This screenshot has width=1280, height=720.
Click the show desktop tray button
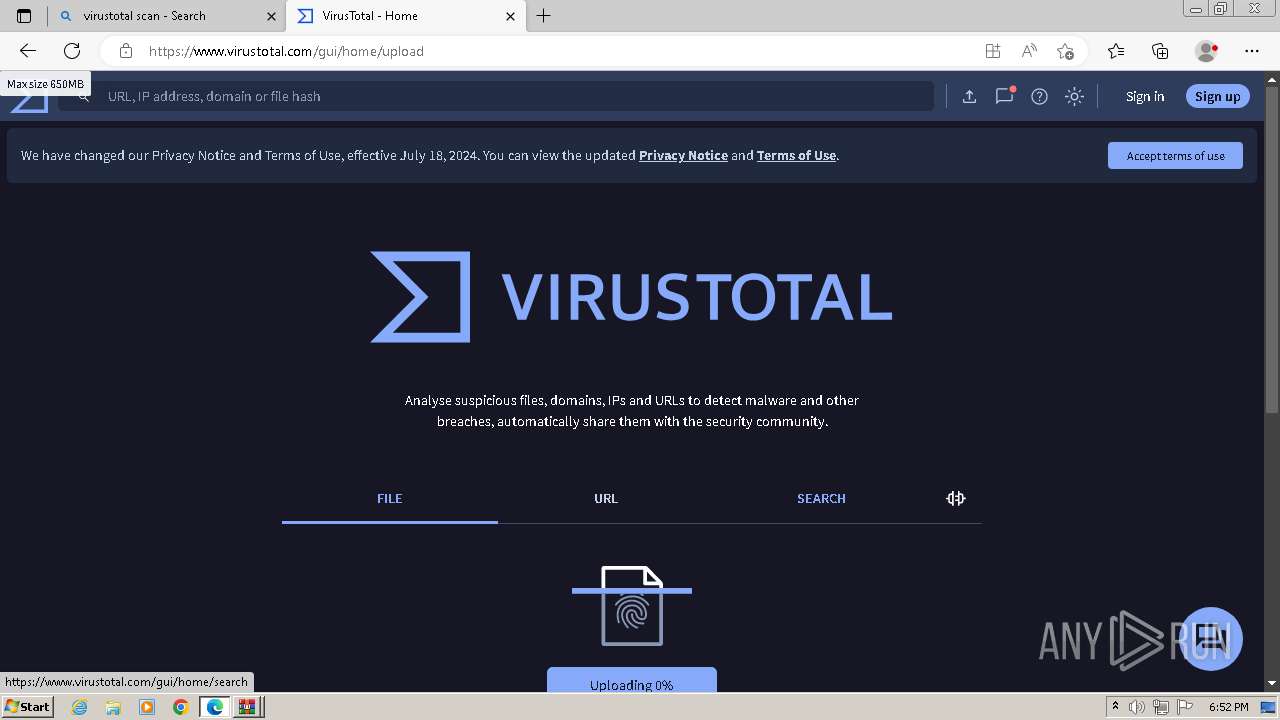point(1268,707)
